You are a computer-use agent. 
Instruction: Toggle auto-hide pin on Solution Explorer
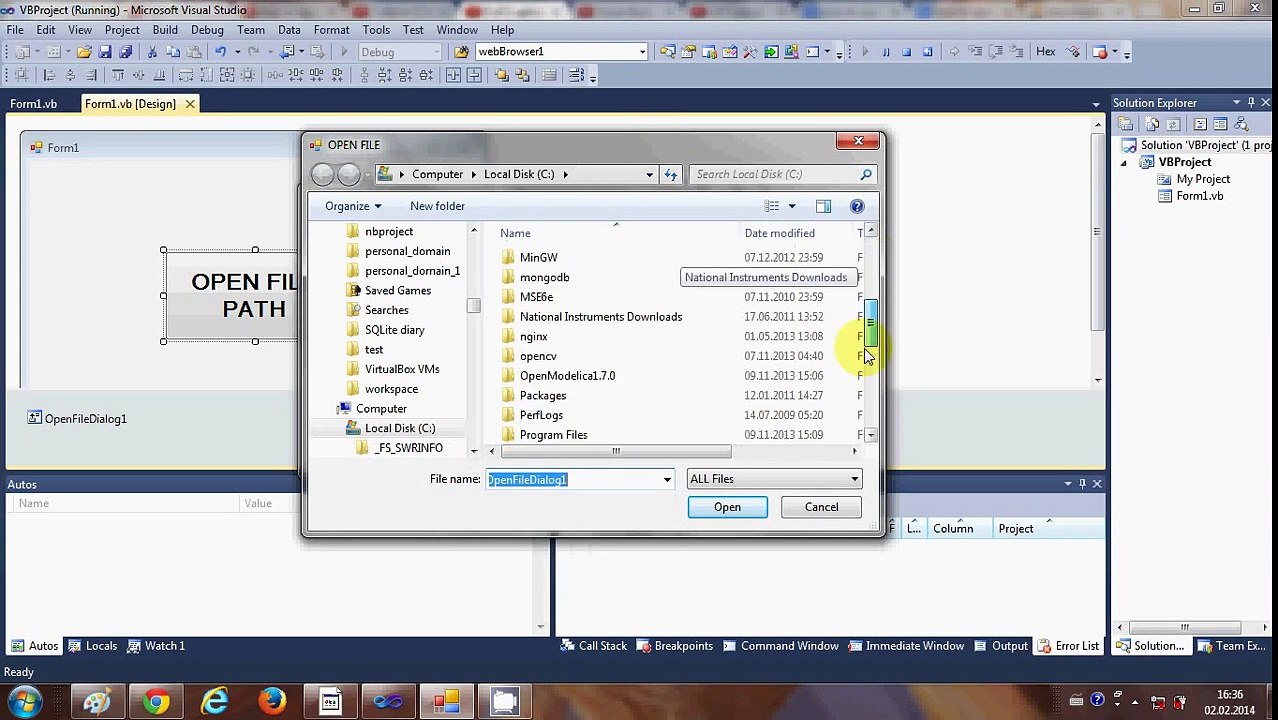point(1251,102)
